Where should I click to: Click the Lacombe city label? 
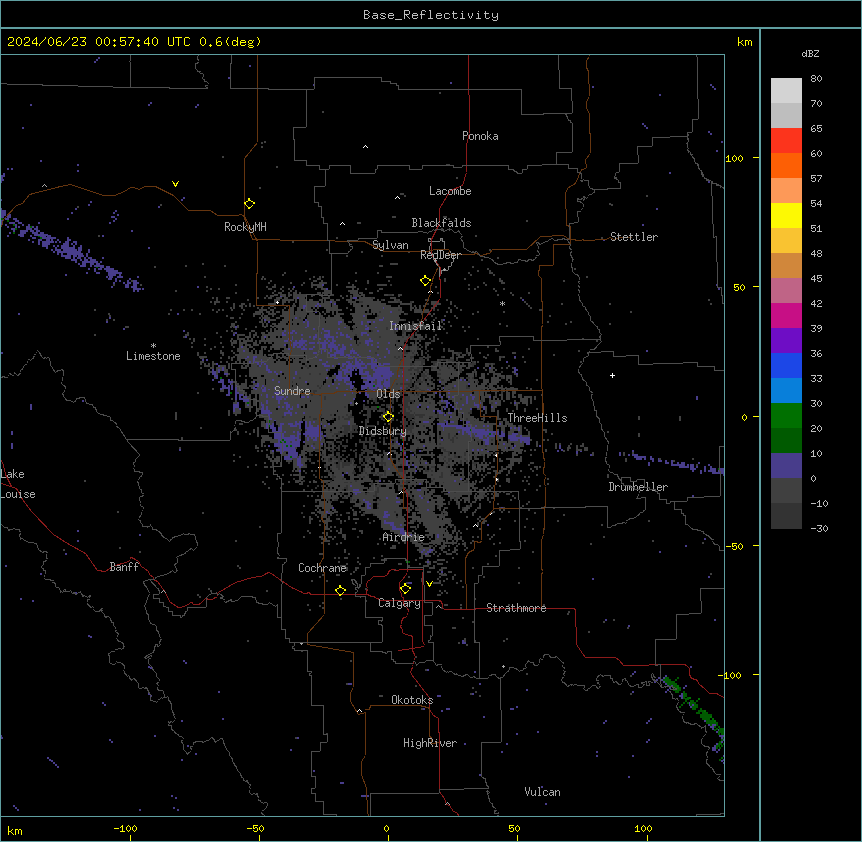[450, 191]
